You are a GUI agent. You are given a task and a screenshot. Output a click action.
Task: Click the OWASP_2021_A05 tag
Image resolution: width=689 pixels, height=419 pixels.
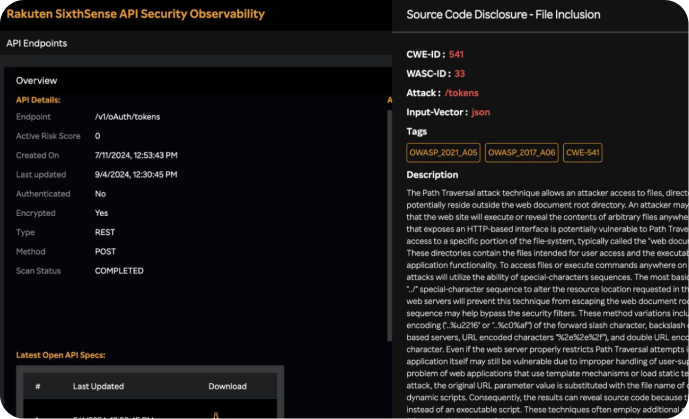point(443,153)
